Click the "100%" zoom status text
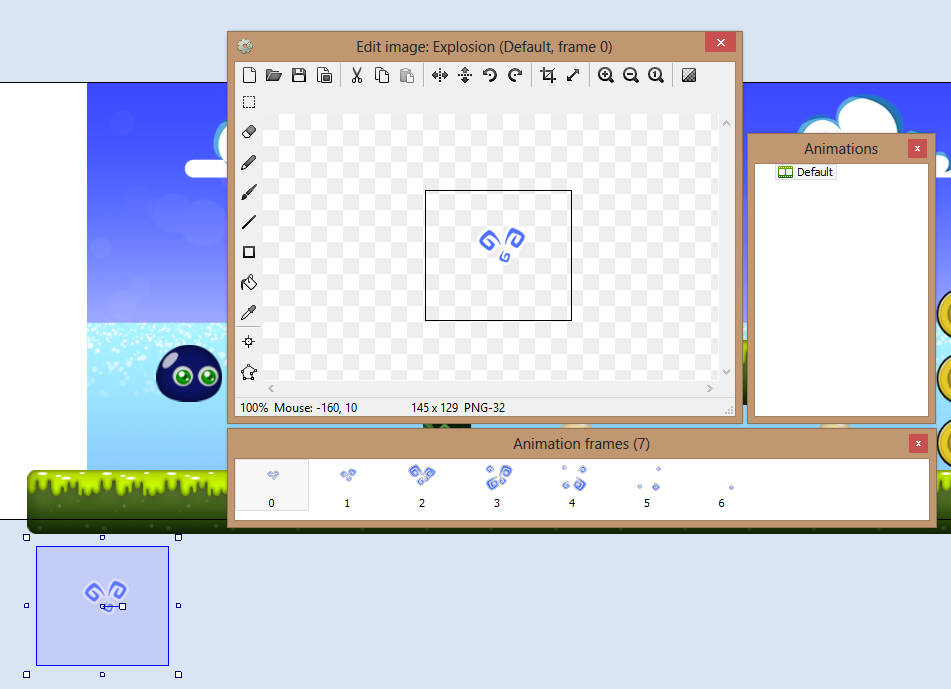The image size is (951, 689). 254,408
